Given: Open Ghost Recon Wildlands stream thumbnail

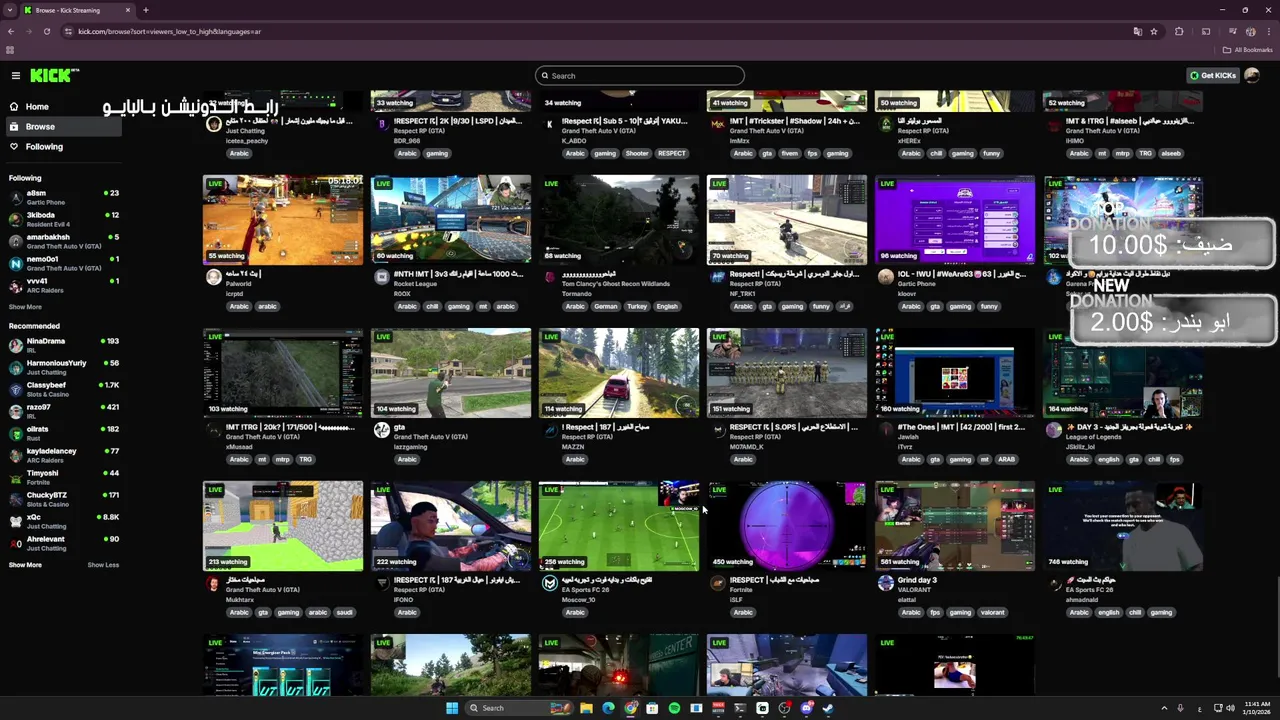Looking at the screenshot, I should (619, 220).
